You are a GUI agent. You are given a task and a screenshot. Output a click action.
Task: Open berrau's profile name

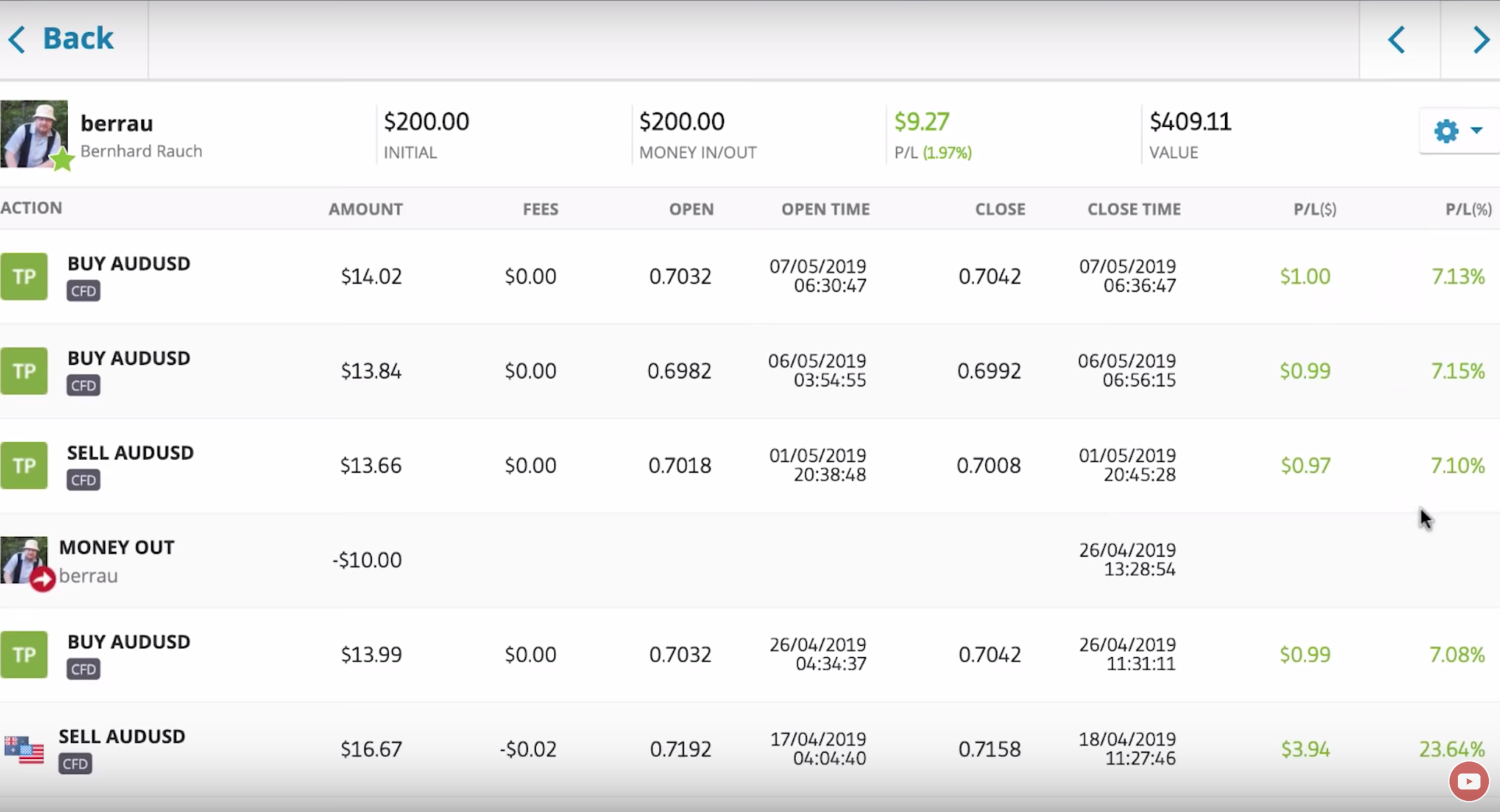(x=116, y=123)
